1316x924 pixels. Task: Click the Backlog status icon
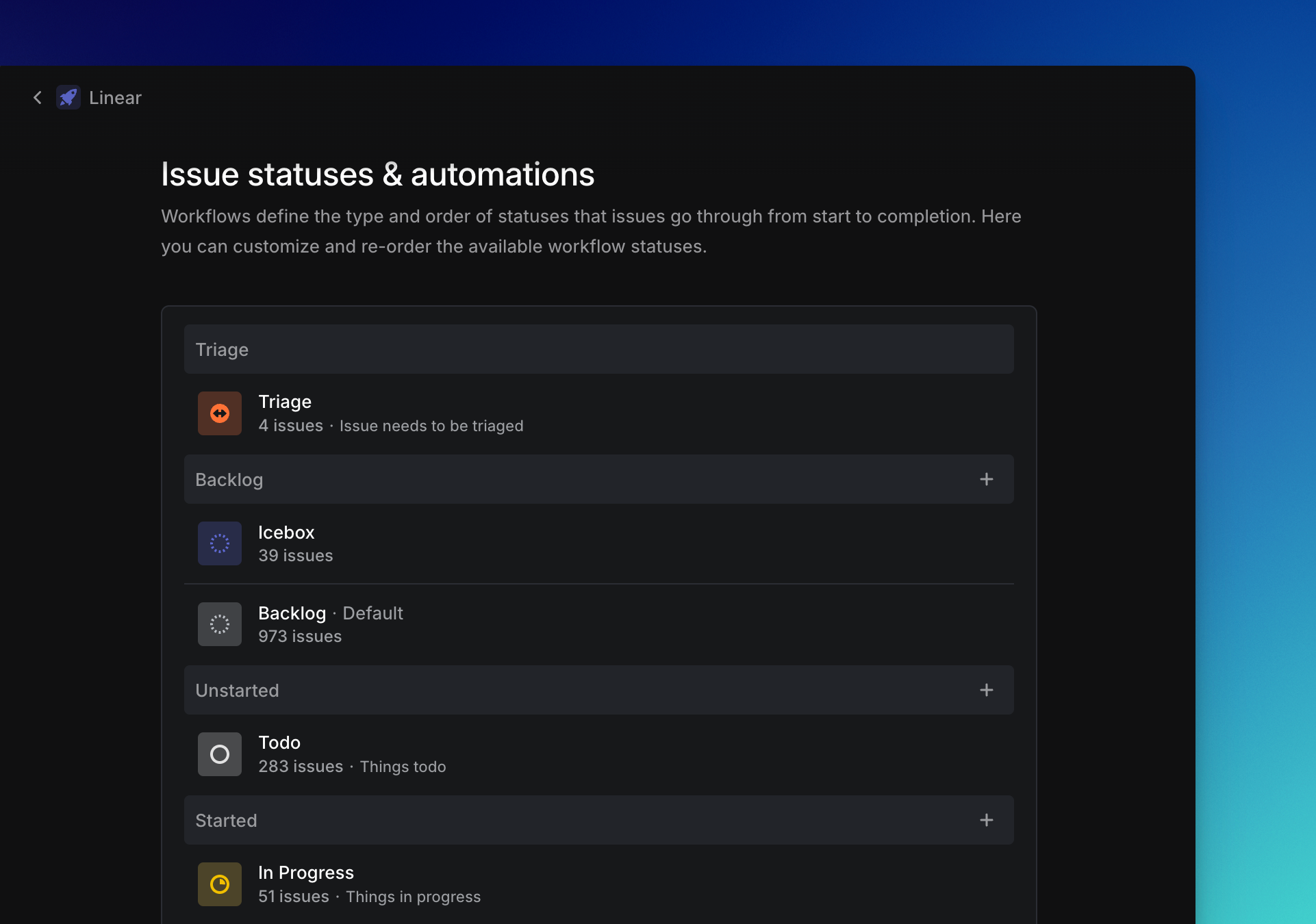tap(220, 623)
